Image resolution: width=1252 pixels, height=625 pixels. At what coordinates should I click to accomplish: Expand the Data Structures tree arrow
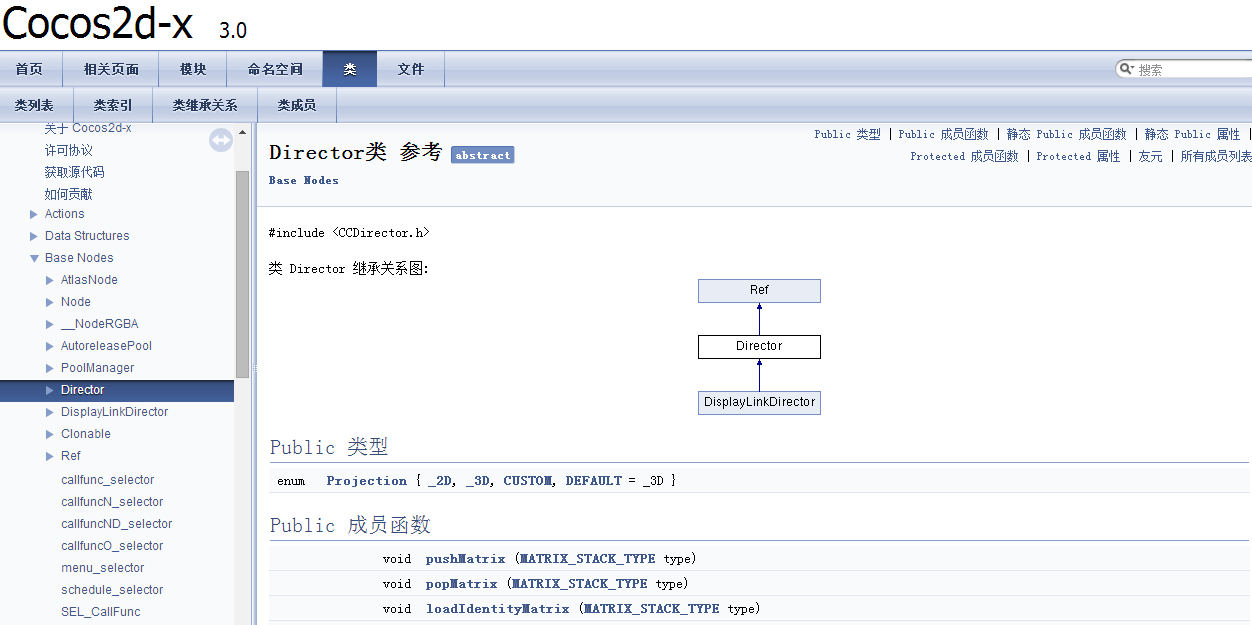click(x=35, y=236)
